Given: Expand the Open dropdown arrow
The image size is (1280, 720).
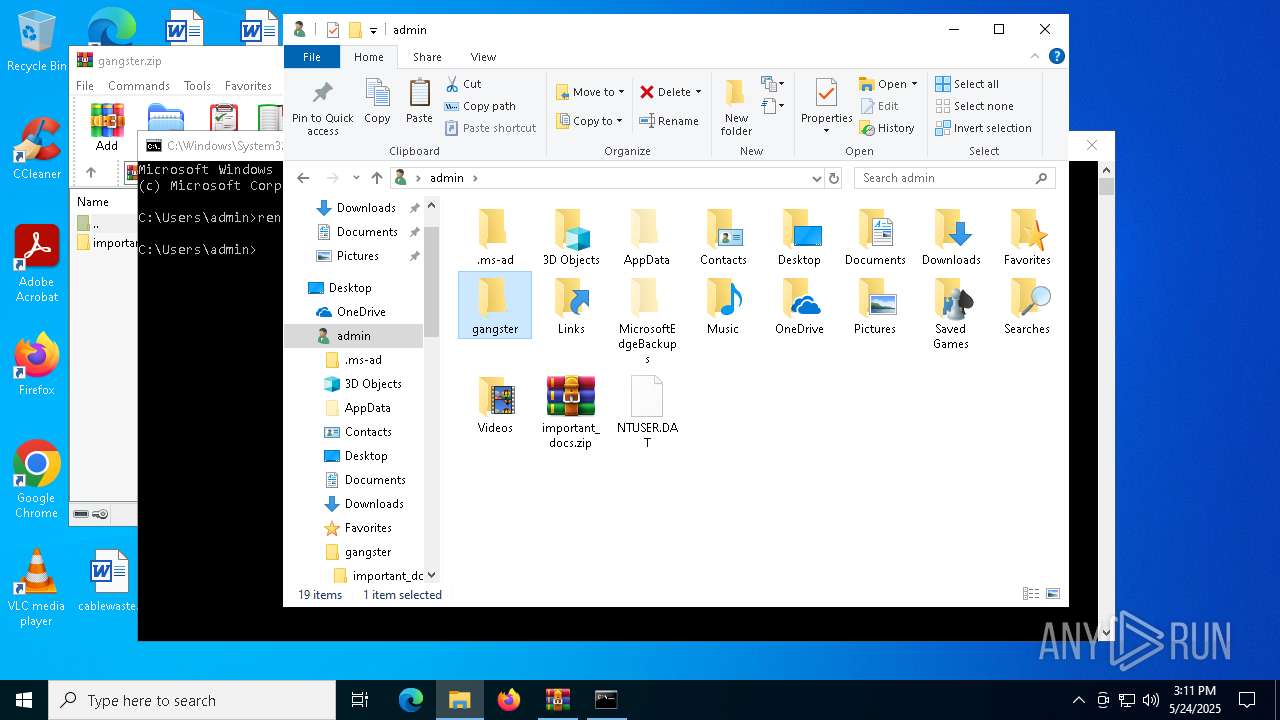Looking at the screenshot, I should pyautogui.click(x=914, y=84).
